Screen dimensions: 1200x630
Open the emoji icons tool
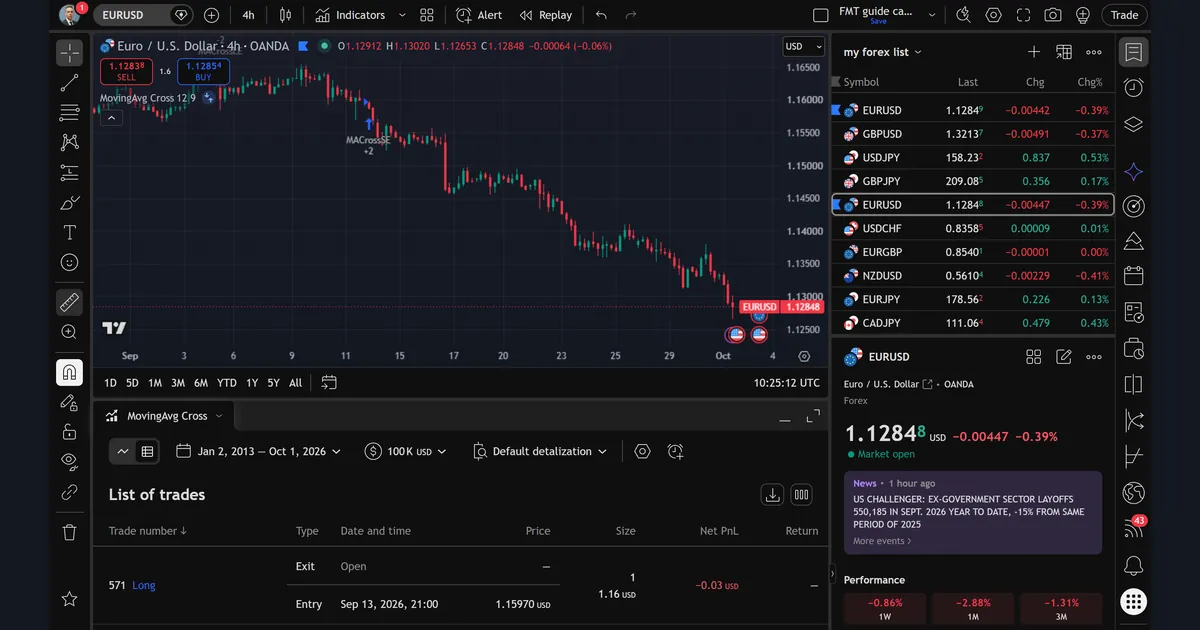(69, 262)
